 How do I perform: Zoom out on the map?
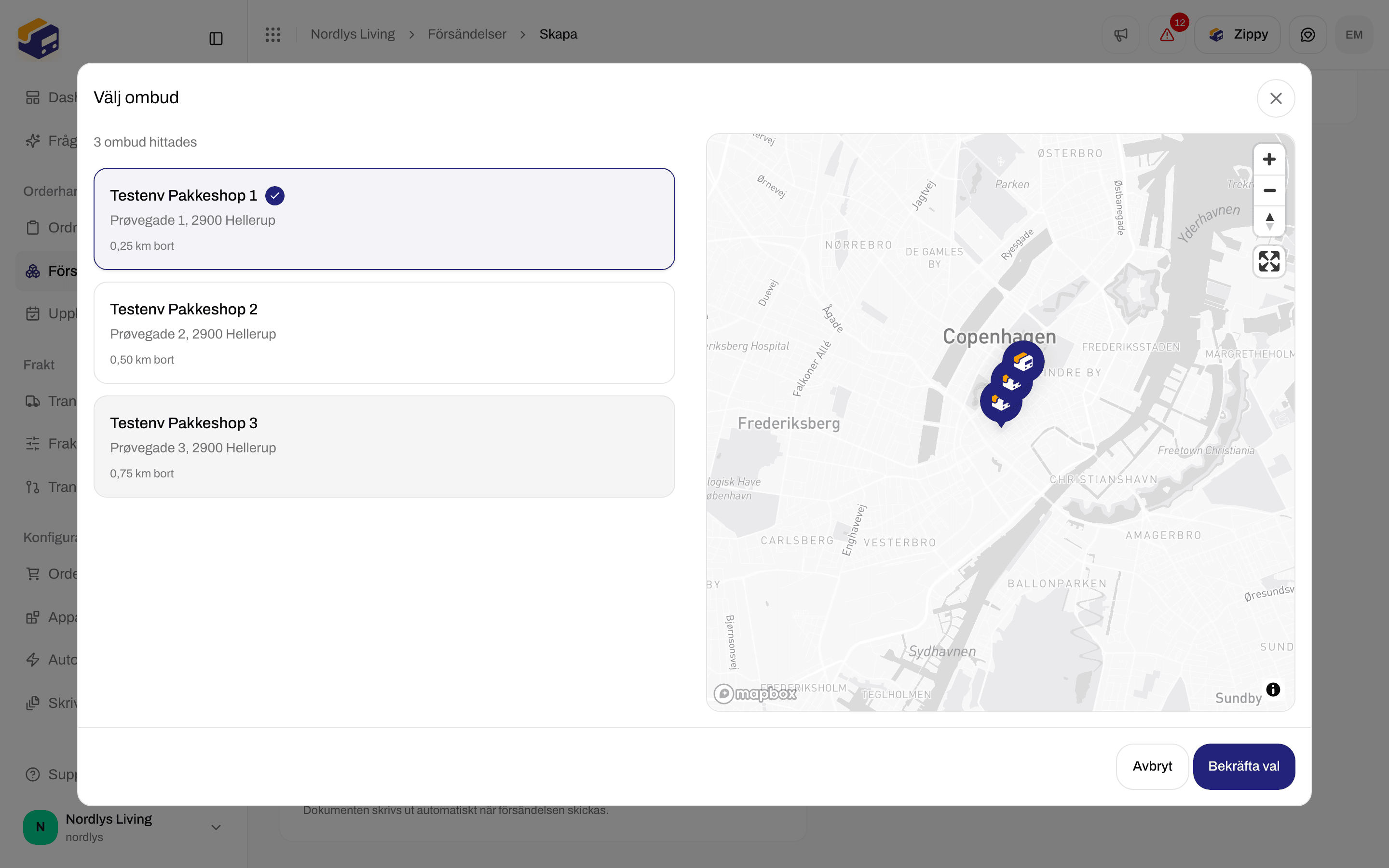(x=1269, y=190)
